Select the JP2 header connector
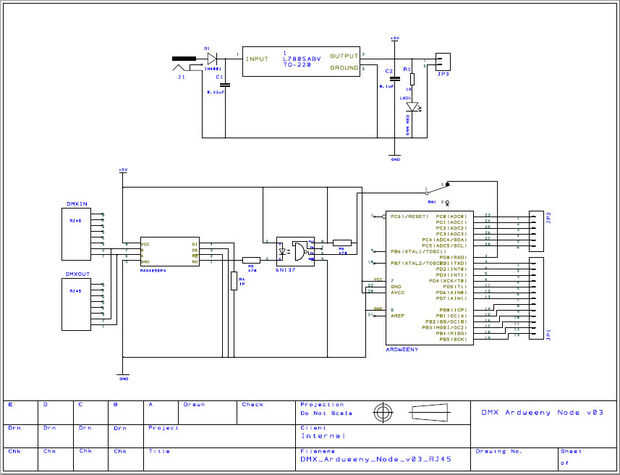 click(536, 231)
